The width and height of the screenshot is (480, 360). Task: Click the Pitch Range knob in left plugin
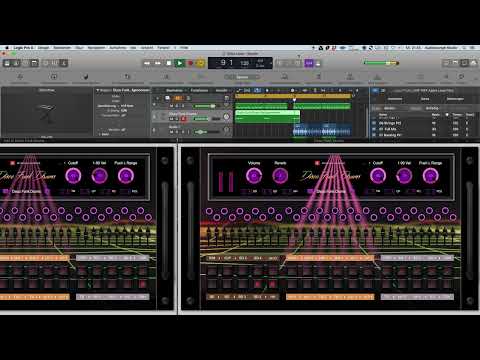pyautogui.click(x=126, y=176)
